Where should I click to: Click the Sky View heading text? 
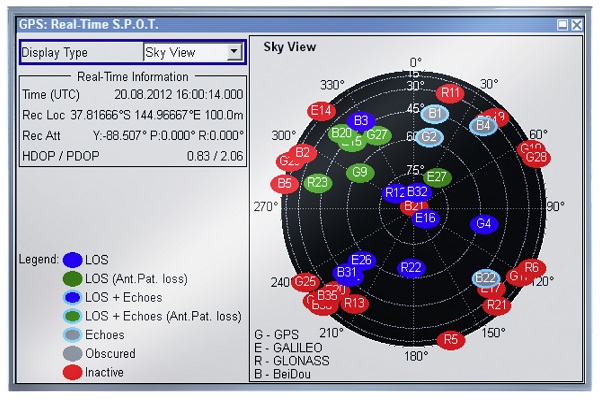pyautogui.click(x=290, y=47)
